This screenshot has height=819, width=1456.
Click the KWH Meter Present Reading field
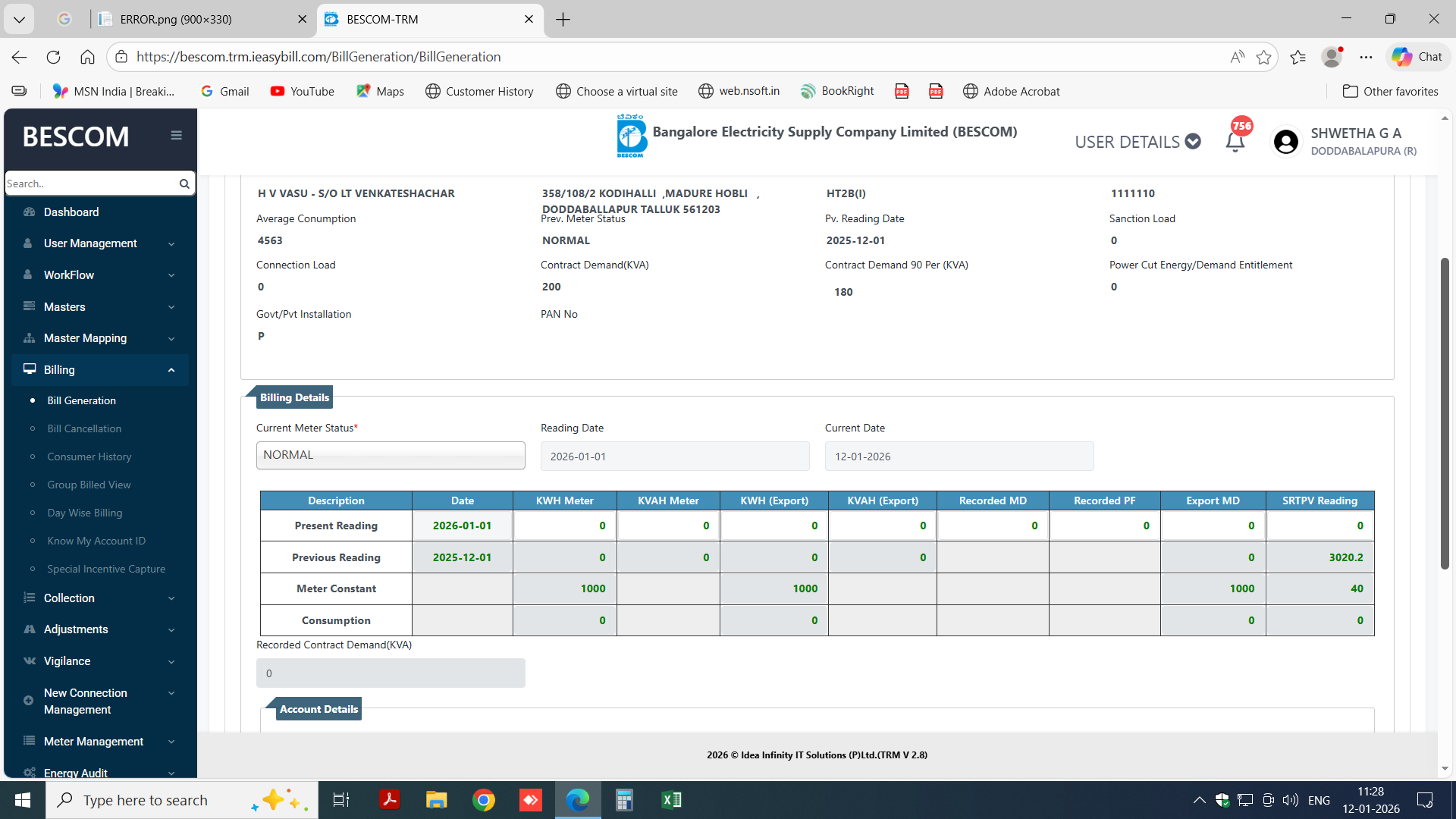pos(565,526)
